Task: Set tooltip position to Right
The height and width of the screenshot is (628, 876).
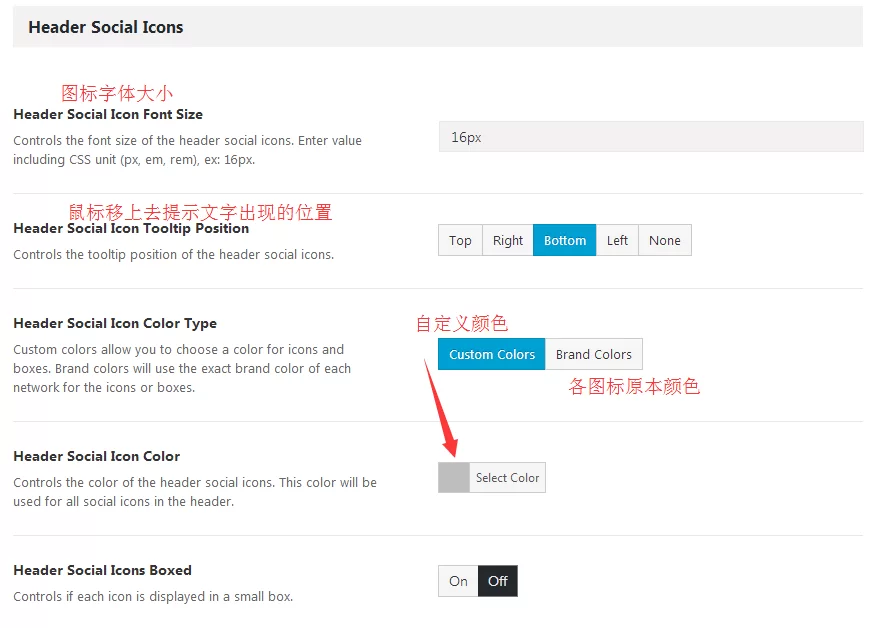Action: [x=508, y=240]
